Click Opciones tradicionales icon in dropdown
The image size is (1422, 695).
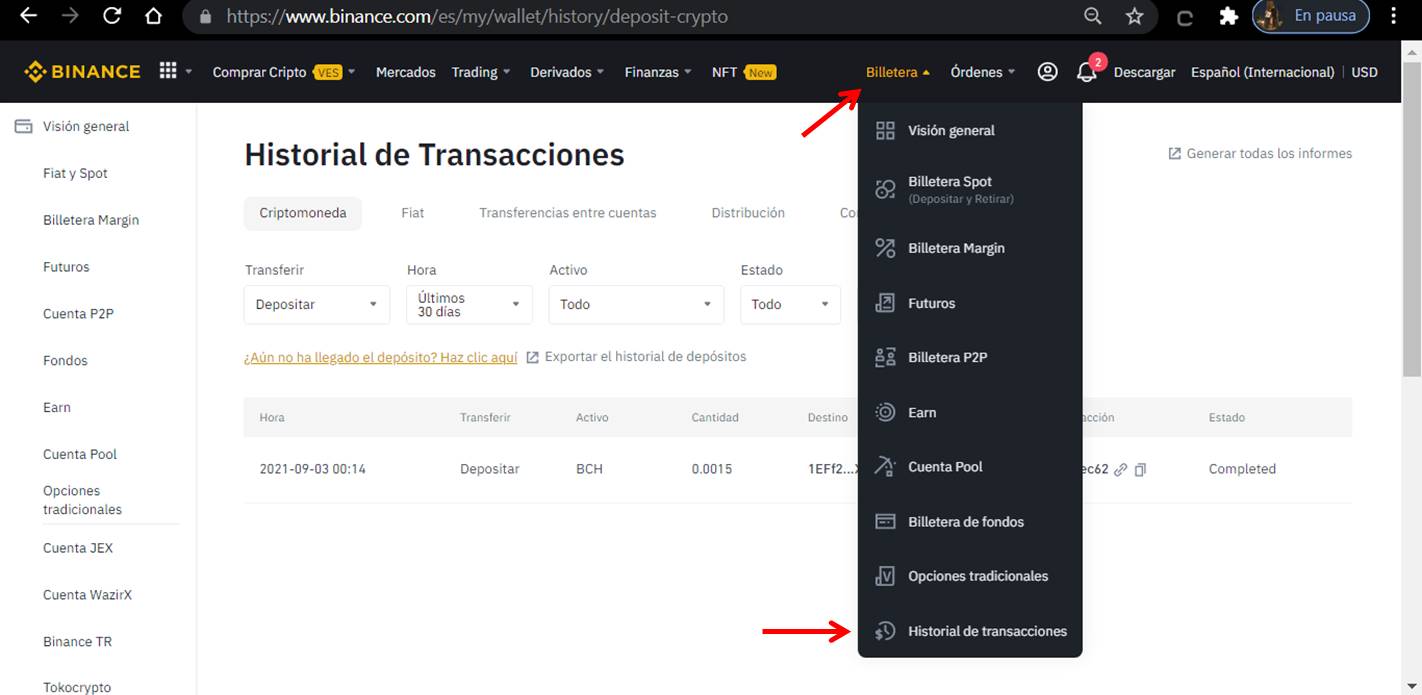pos(885,576)
